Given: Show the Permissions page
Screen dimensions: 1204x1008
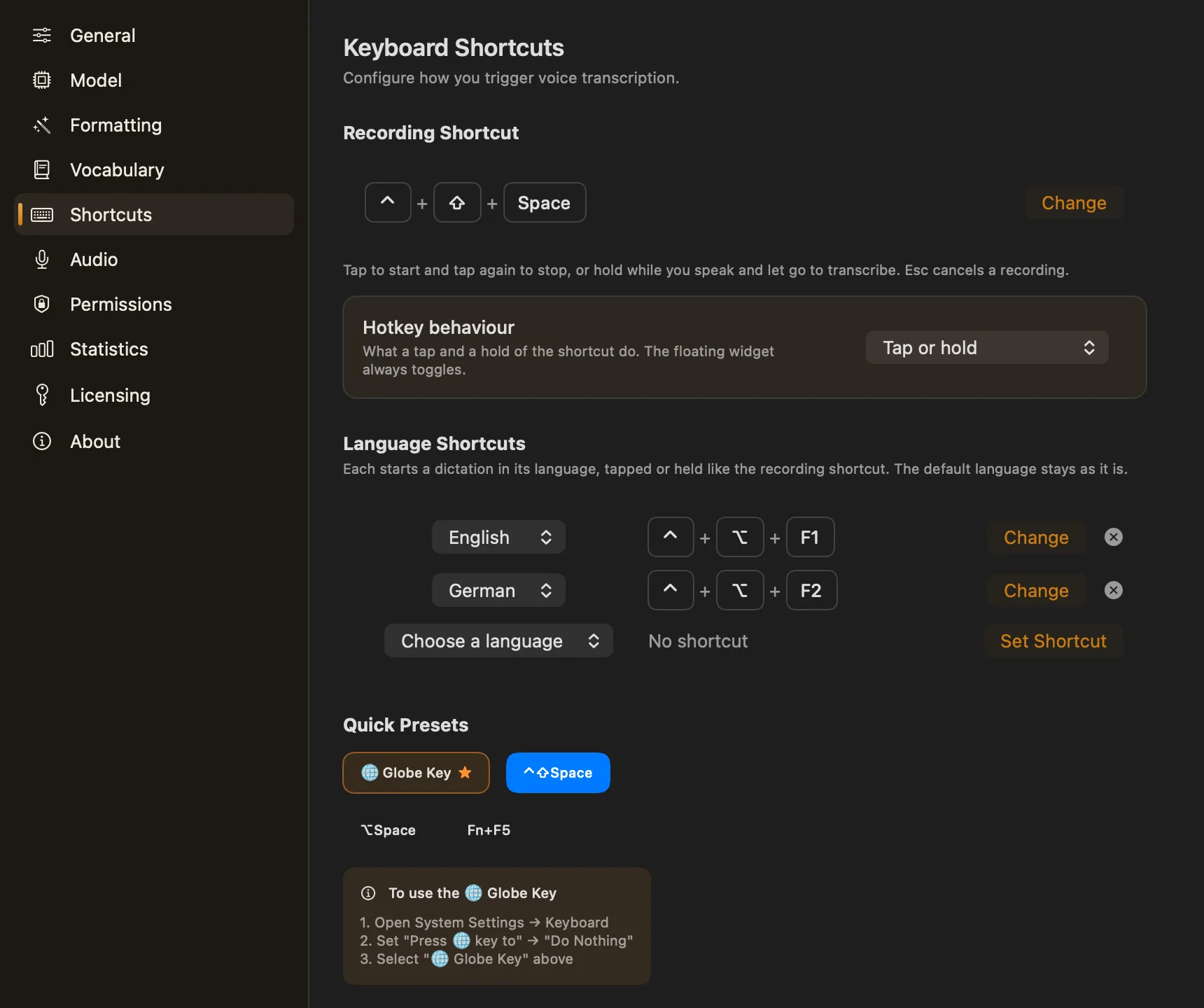Looking at the screenshot, I should [154, 304].
